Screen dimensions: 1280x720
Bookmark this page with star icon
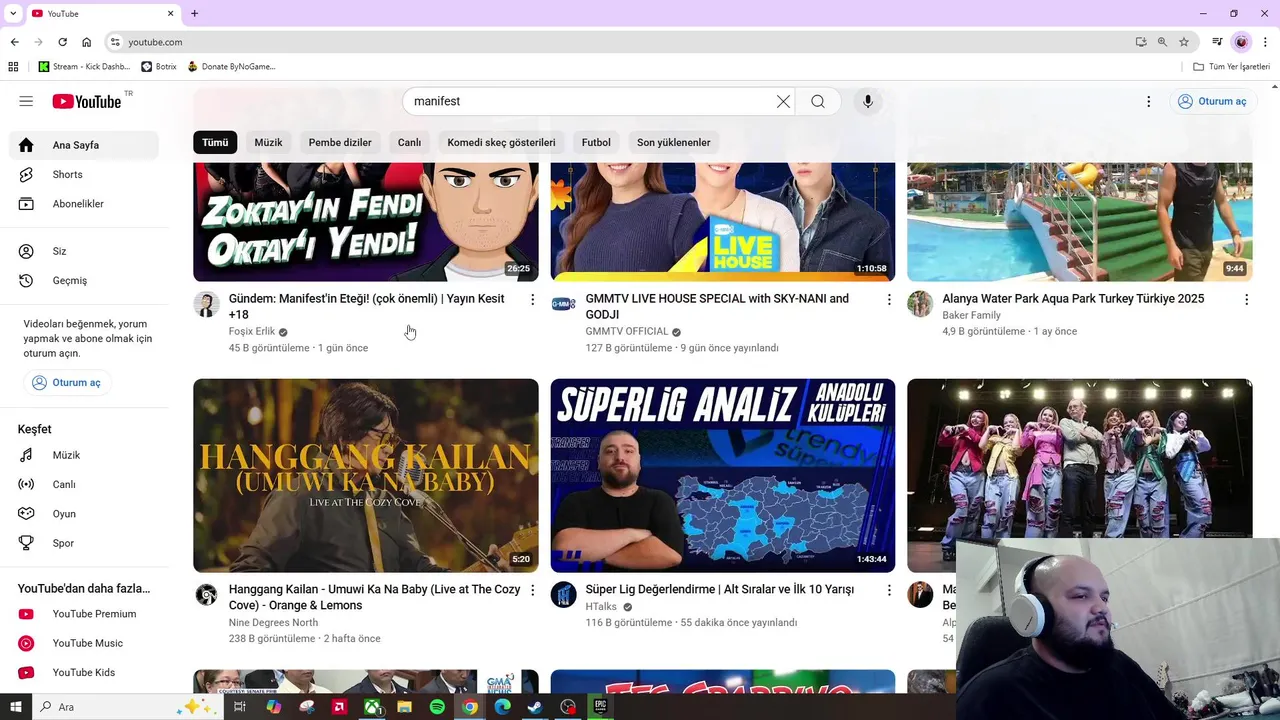coord(1184,42)
